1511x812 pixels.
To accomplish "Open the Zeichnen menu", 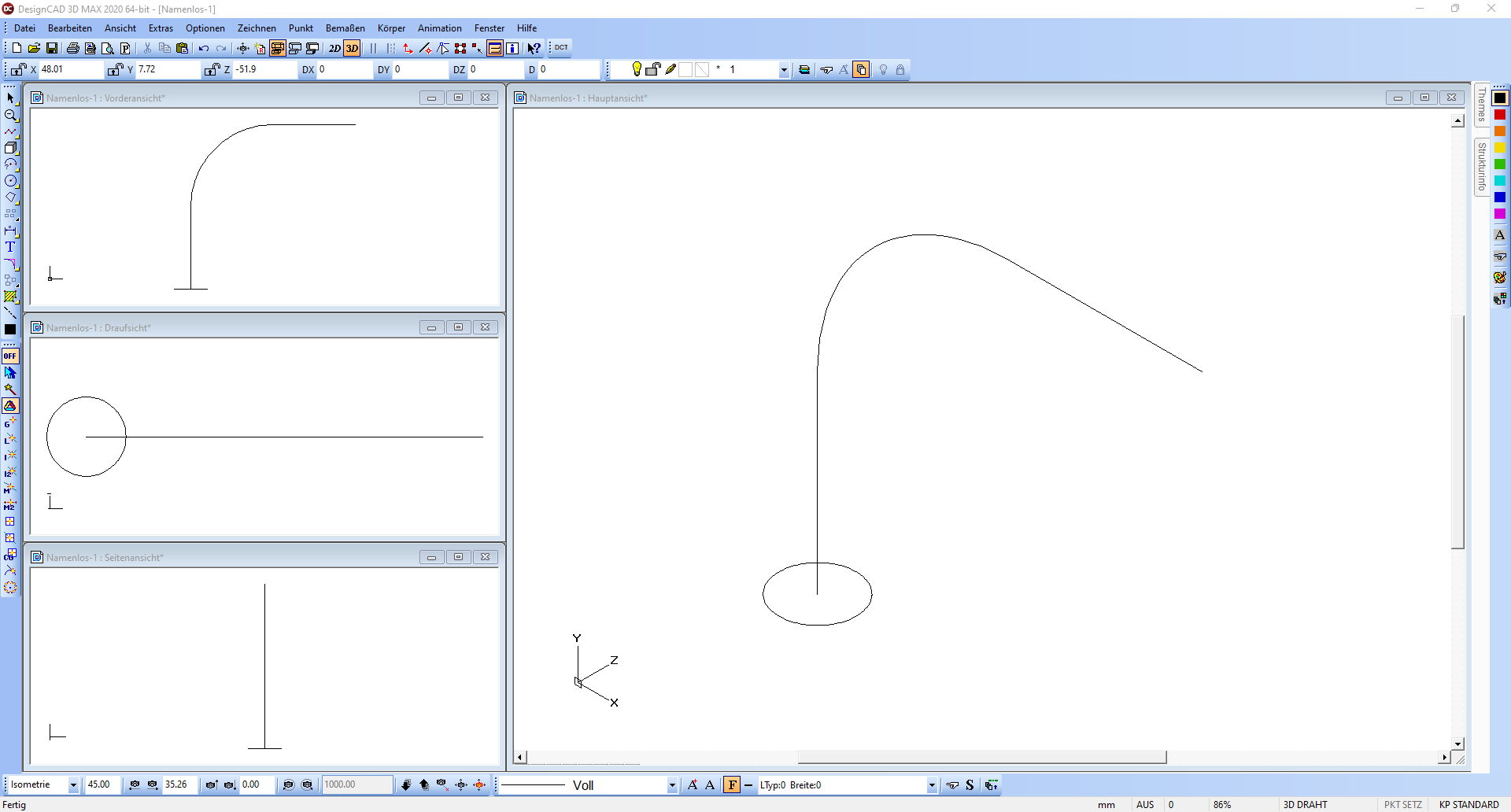I will pos(257,28).
